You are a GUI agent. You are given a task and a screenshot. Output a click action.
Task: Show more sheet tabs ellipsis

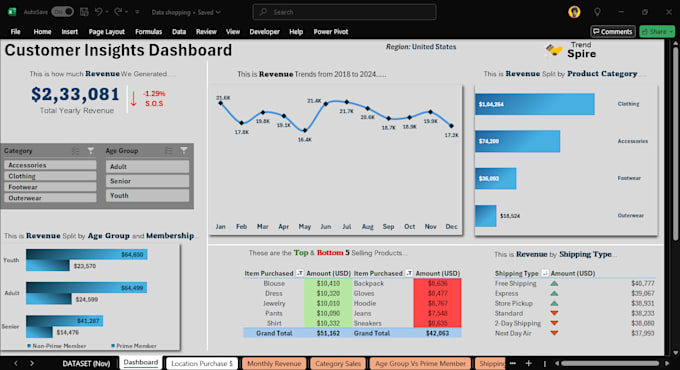(x=513, y=363)
